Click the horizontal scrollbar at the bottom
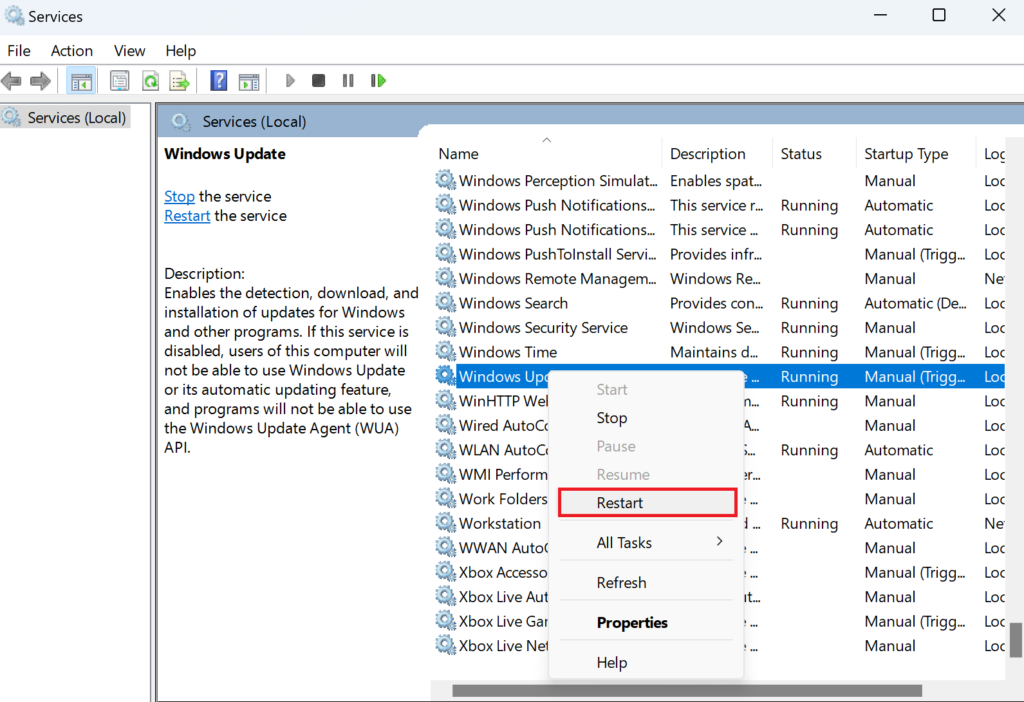Image resolution: width=1024 pixels, height=702 pixels. tap(686, 690)
